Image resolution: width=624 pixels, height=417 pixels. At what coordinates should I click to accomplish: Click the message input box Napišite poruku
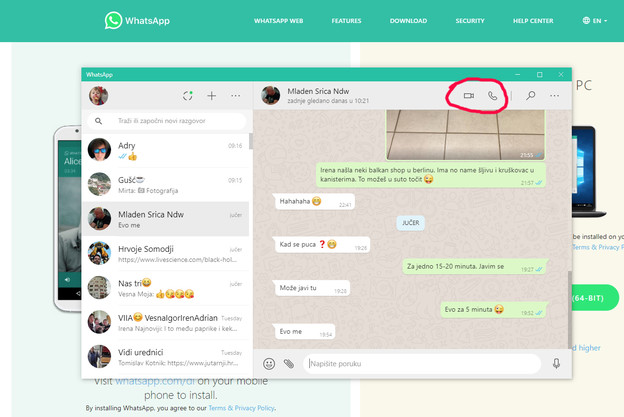(x=422, y=364)
